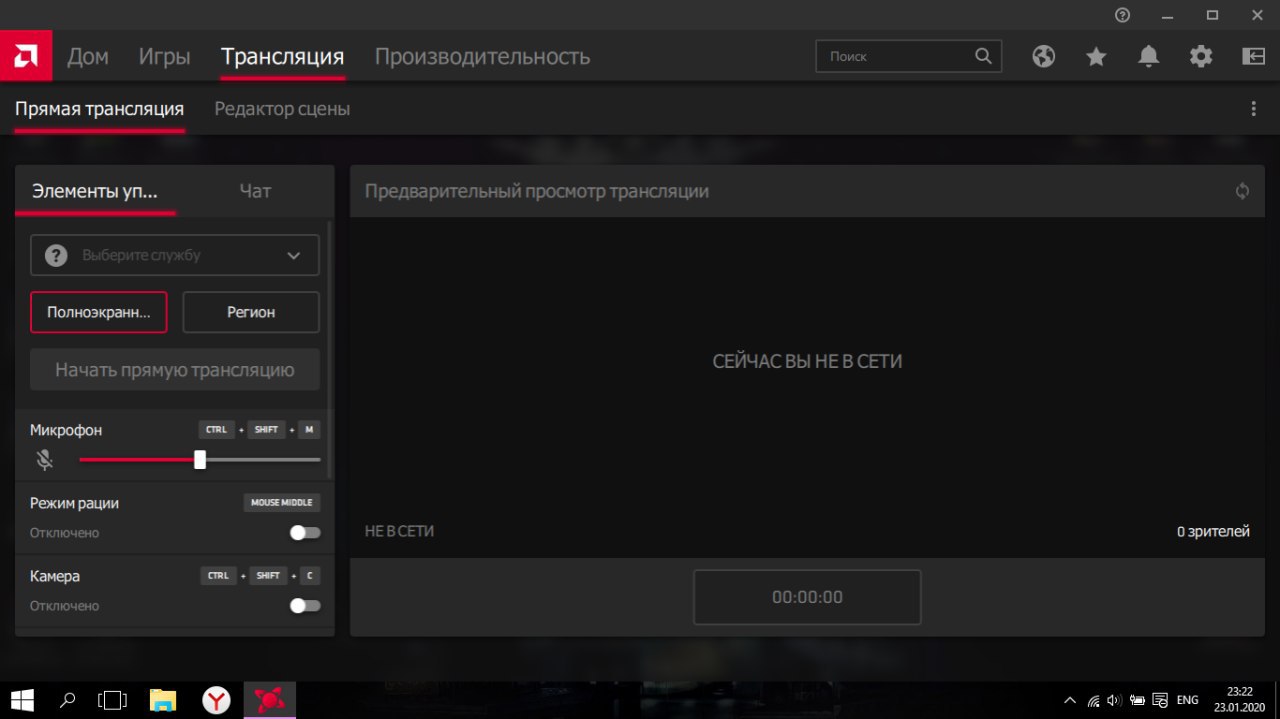Click СЕЙЧАС ВЫ НЕ В СЕТИ text
The width and height of the screenshot is (1280, 719).
[807, 361]
